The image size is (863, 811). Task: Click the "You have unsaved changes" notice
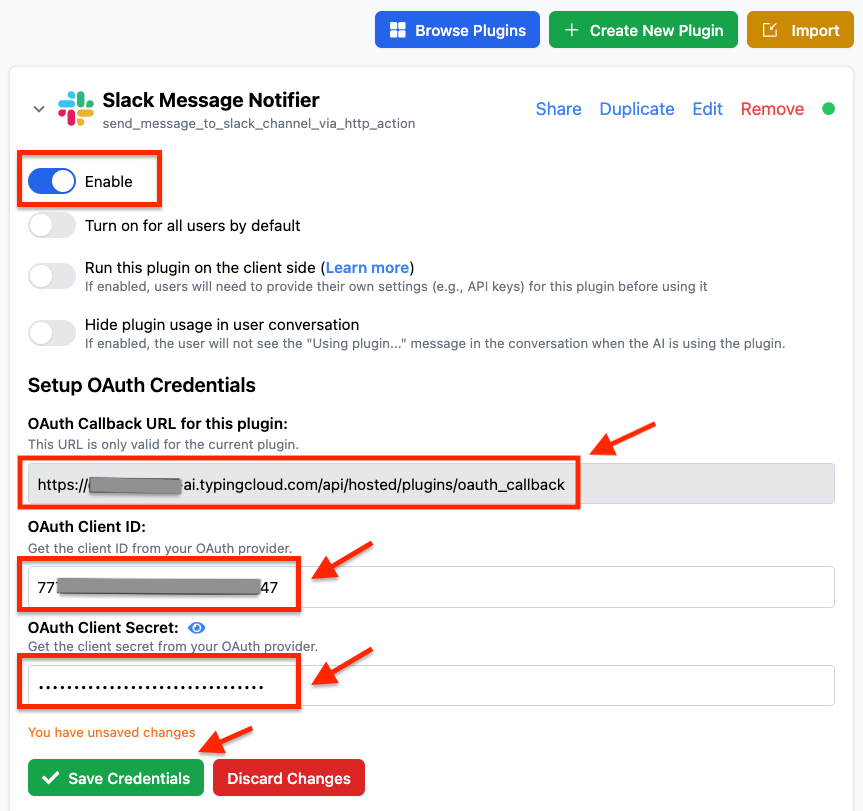pos(112,732)
